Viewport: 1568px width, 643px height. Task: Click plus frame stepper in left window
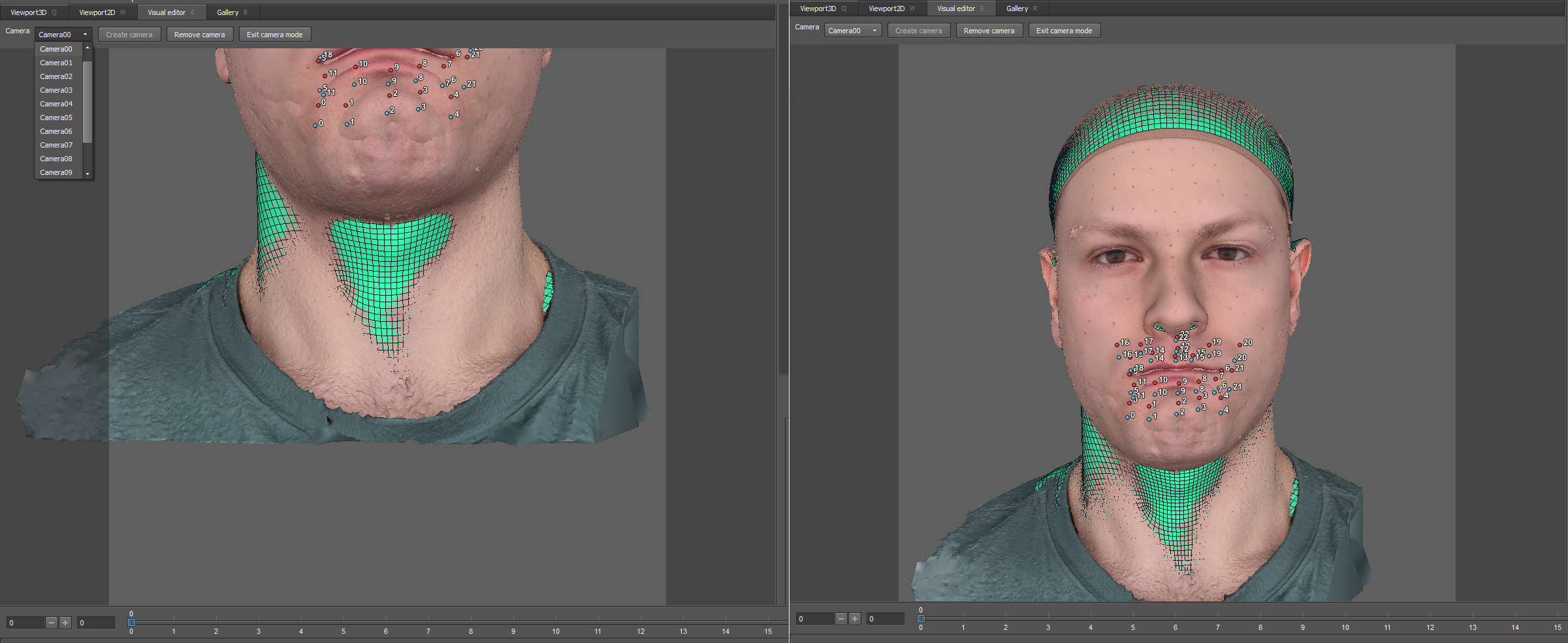pos(65,623)
